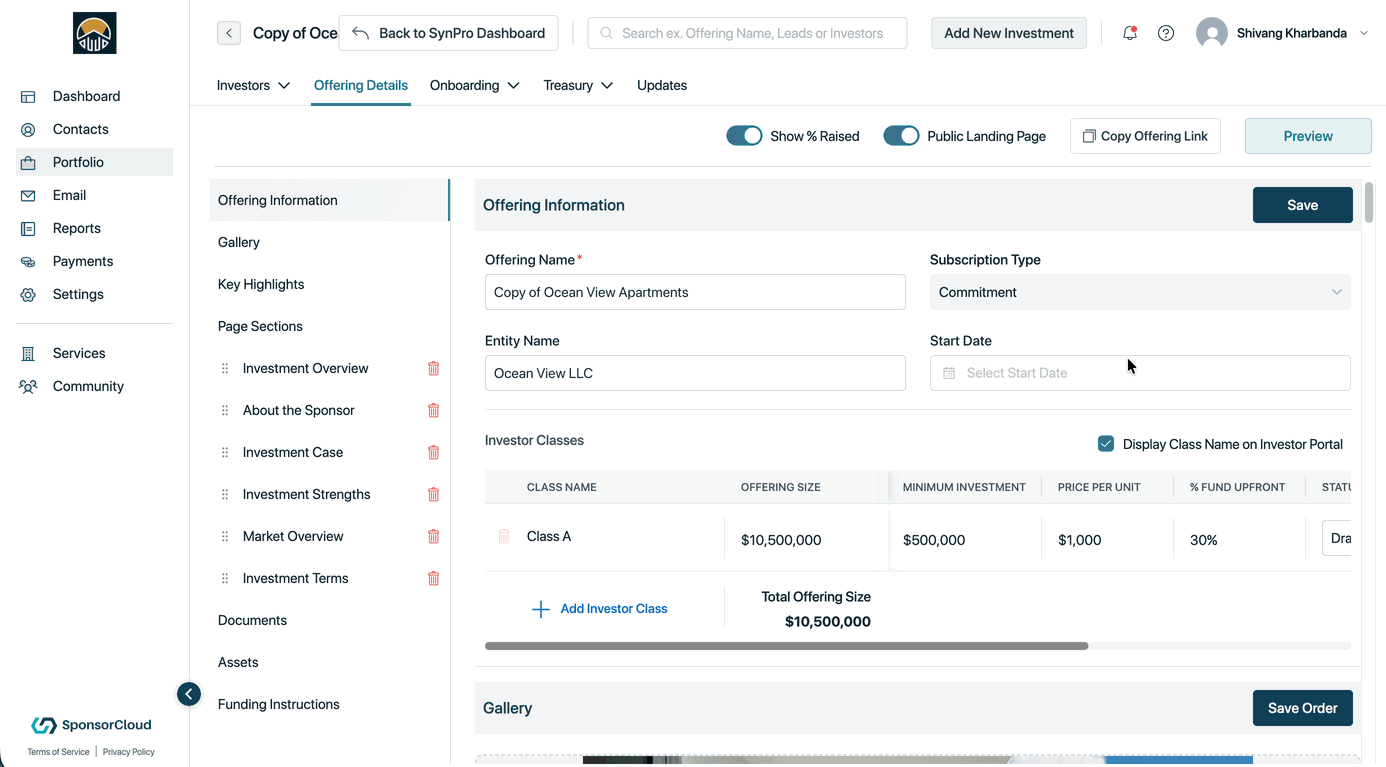Collapse sidebar with round chevron button
The image size is (1386, 767).
coord(189,694)
